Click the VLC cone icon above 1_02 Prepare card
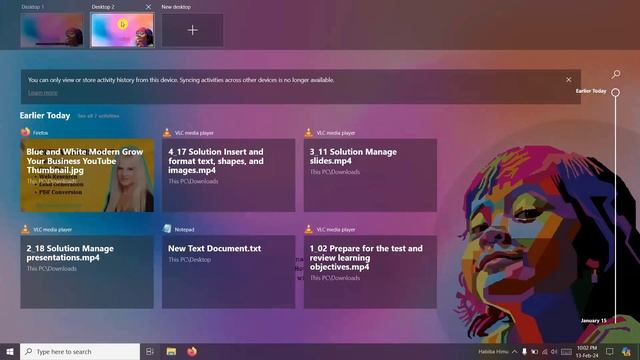 point(309,229)
